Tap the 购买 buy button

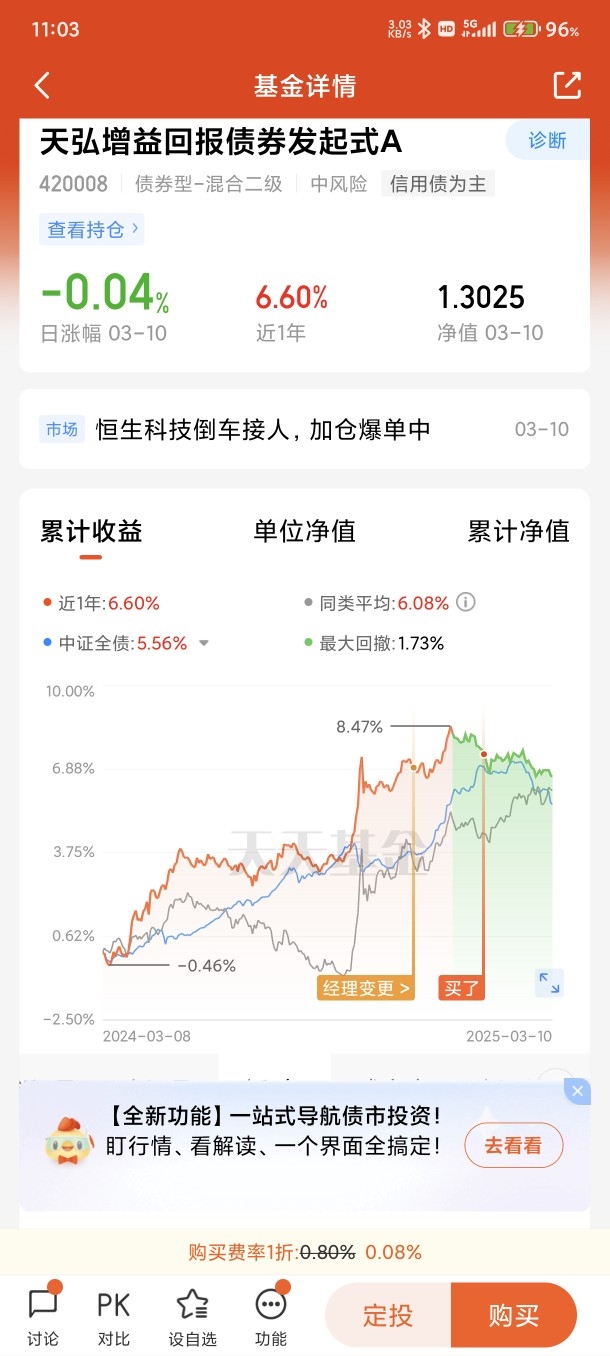pyautogui.click(x=514, y=1315)
